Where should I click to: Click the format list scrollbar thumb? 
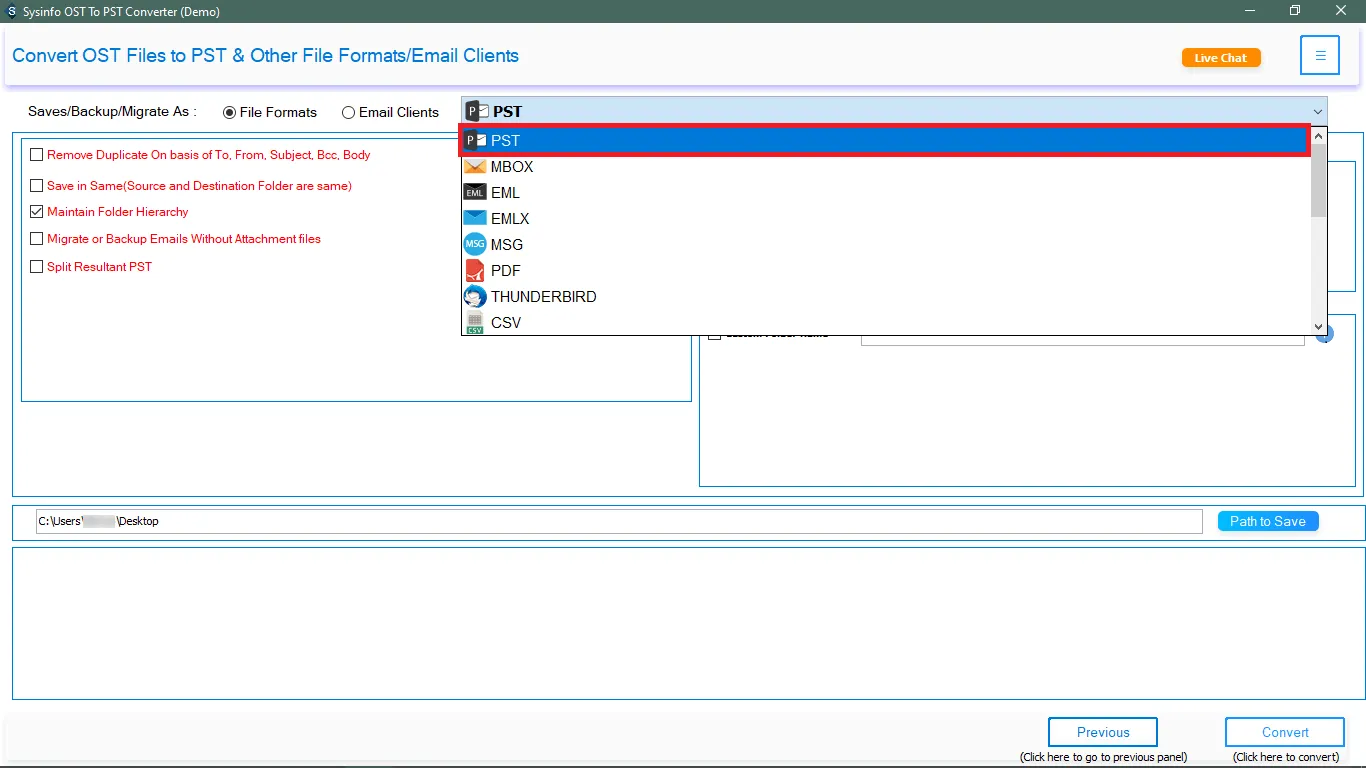pos(1318,180)
